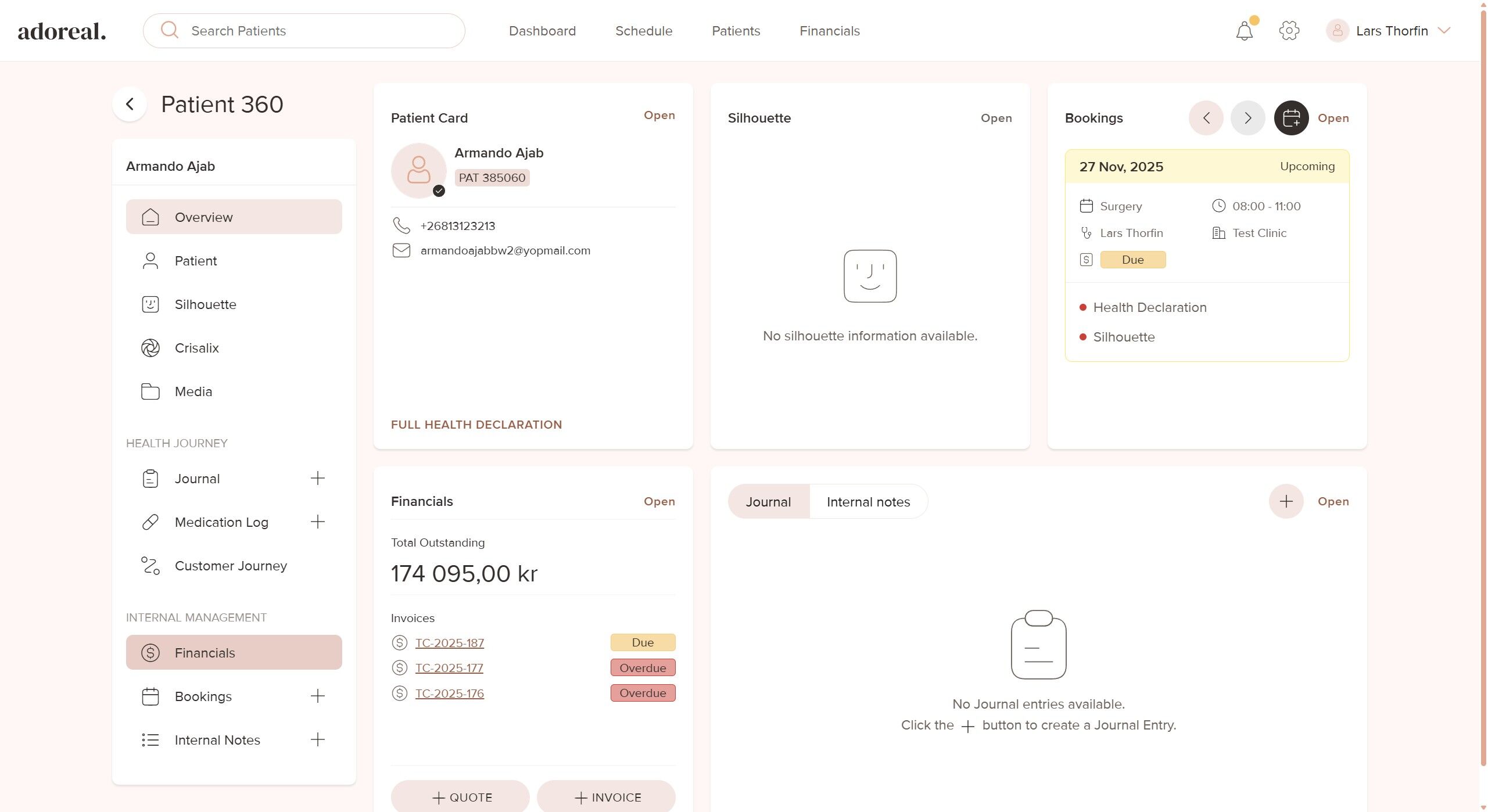Switch to the Internal notes tab
Image resolution: width=1488 pixels, height=812 pixels.
coord(868,502)
